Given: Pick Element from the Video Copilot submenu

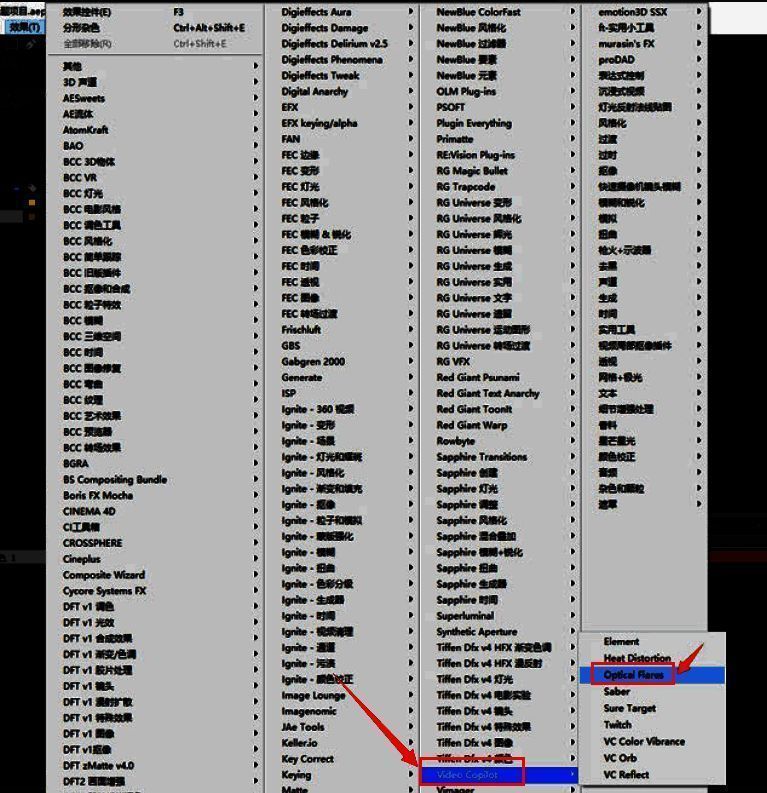Looking at the screenshot, I should click(x=621, y=642).
